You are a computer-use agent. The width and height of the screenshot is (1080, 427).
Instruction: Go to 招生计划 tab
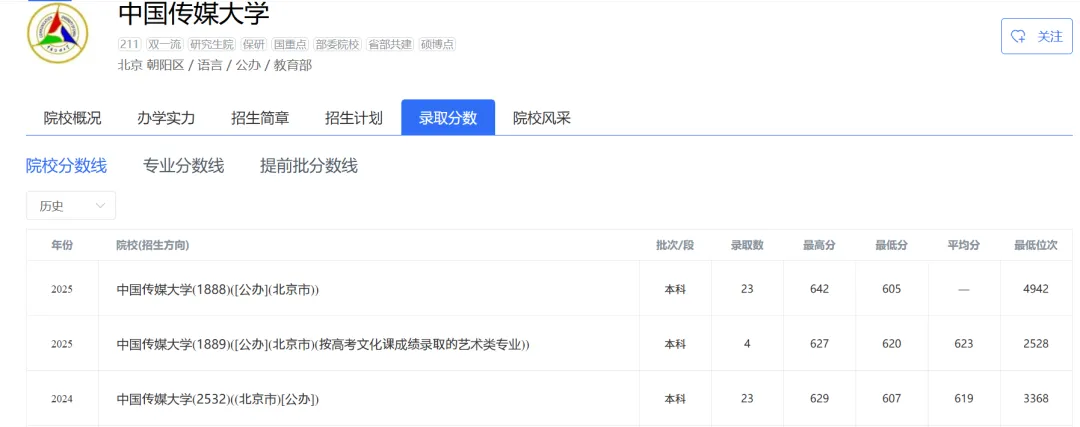[x=353, y=118]
